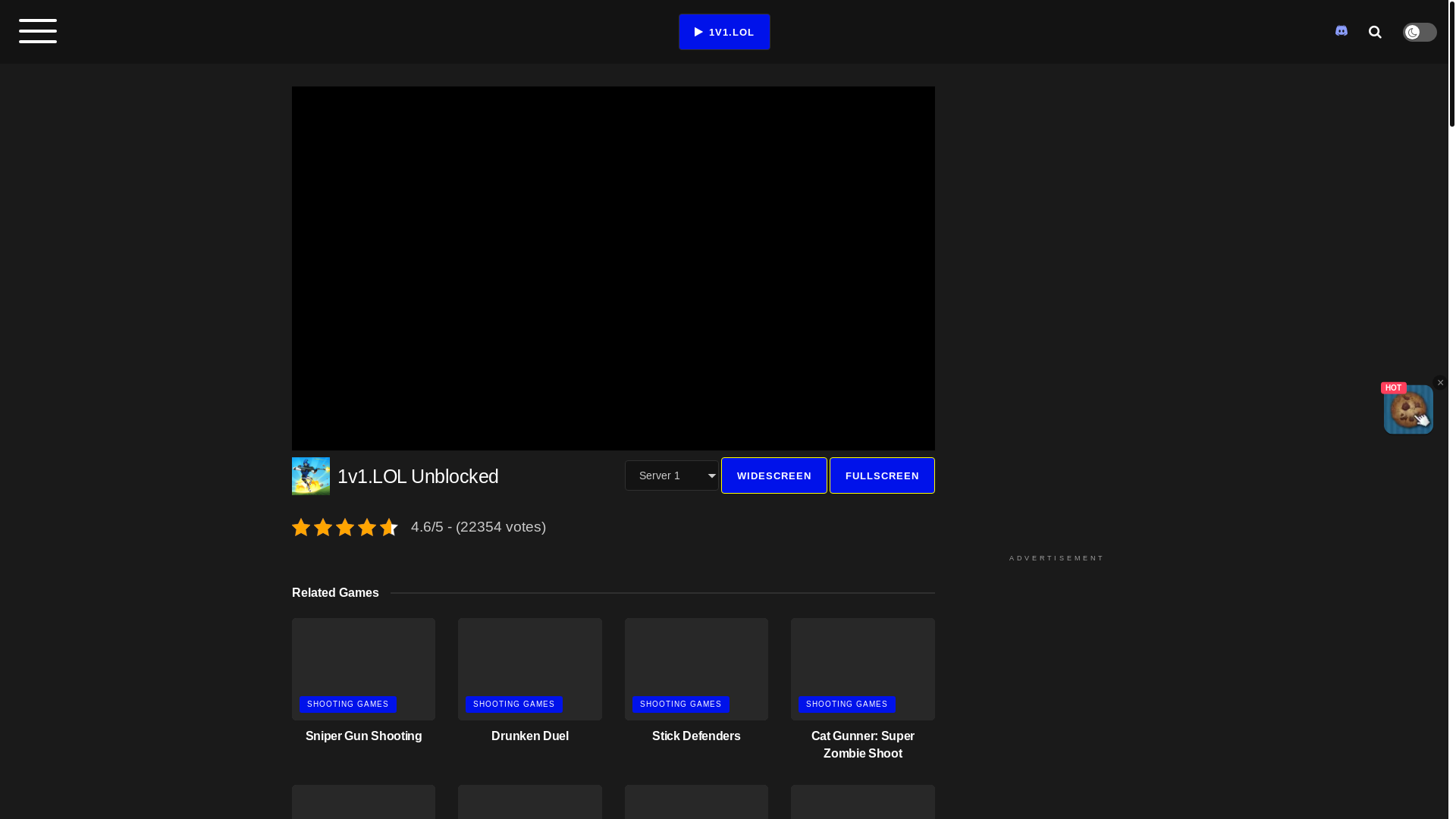Open the Discord link icon
Screen dimensions: 1456x819
pyautogui.click(x=1341, y=31)
